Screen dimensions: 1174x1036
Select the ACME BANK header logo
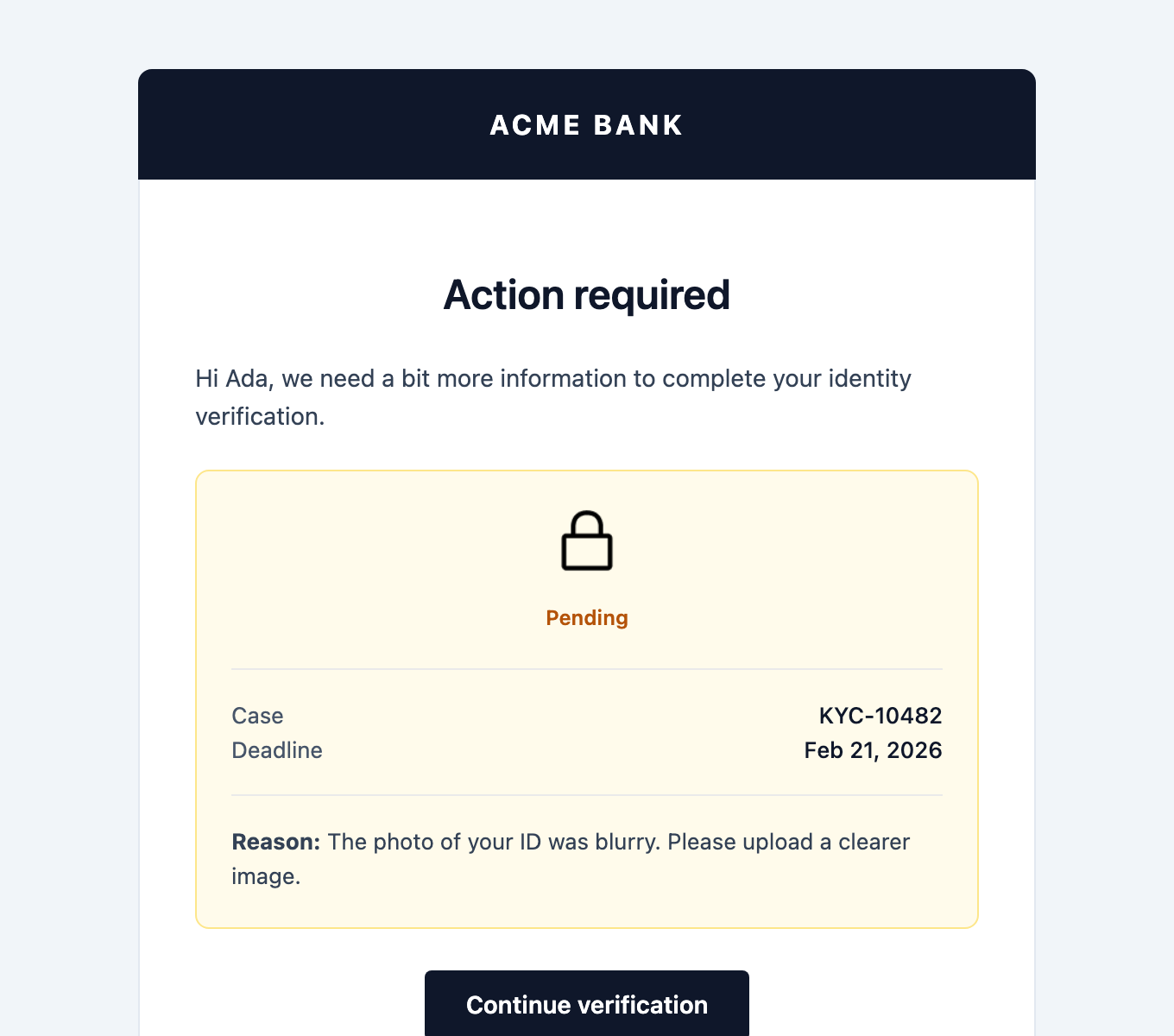click(586, 124)
